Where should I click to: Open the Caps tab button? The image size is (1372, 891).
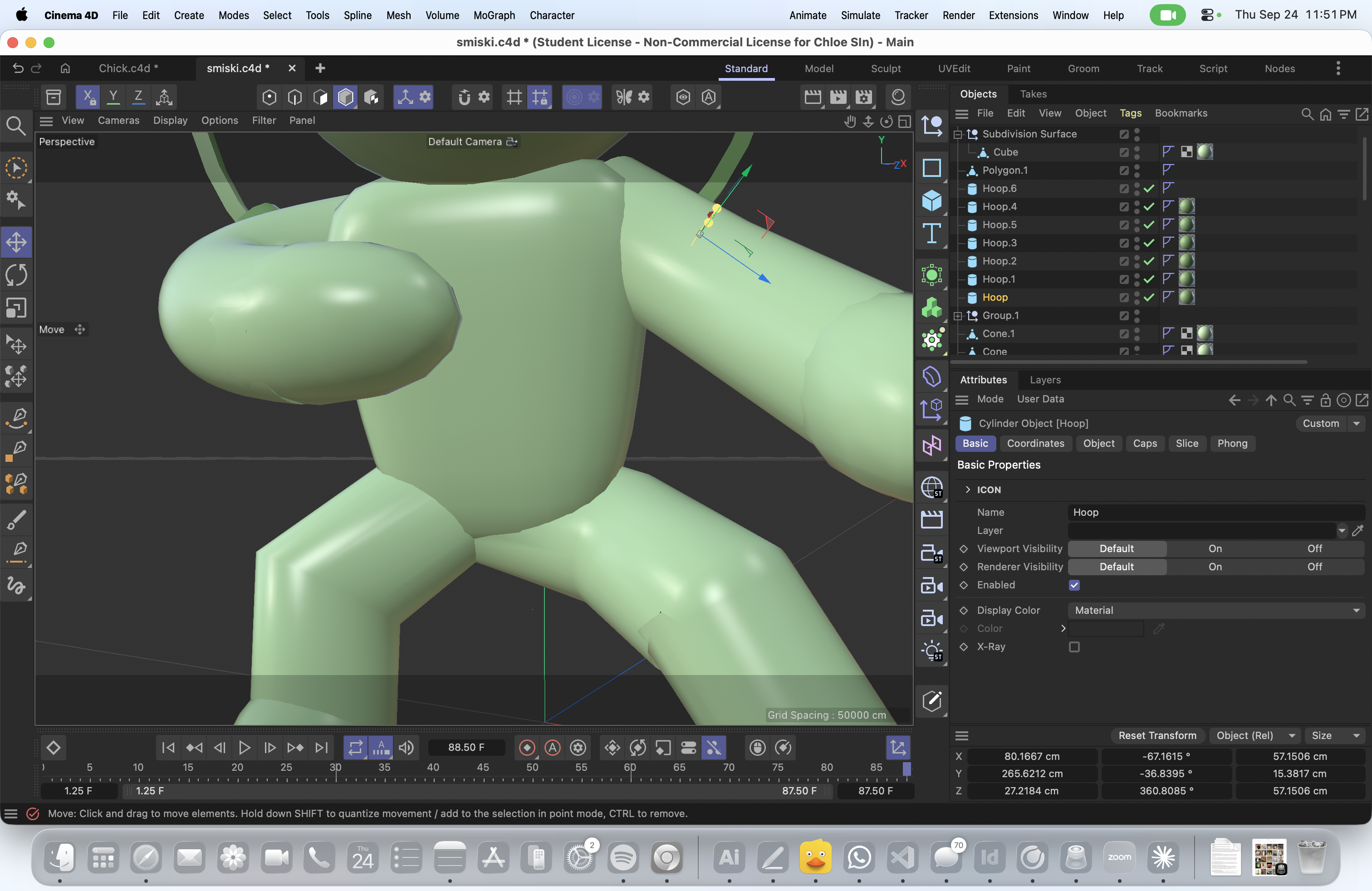[1145, 443]
